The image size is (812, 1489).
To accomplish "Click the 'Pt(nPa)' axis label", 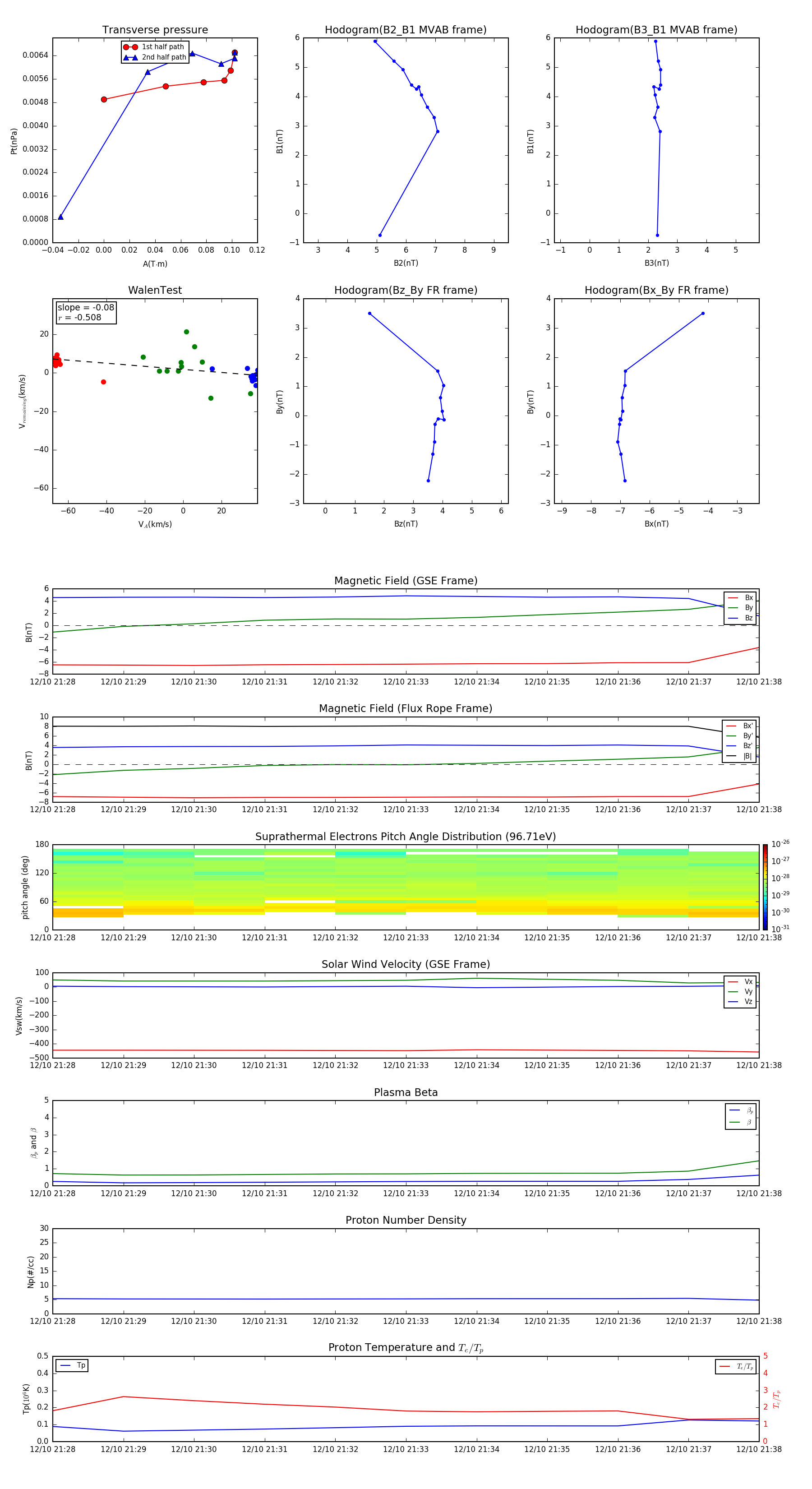I will (14, 141).
